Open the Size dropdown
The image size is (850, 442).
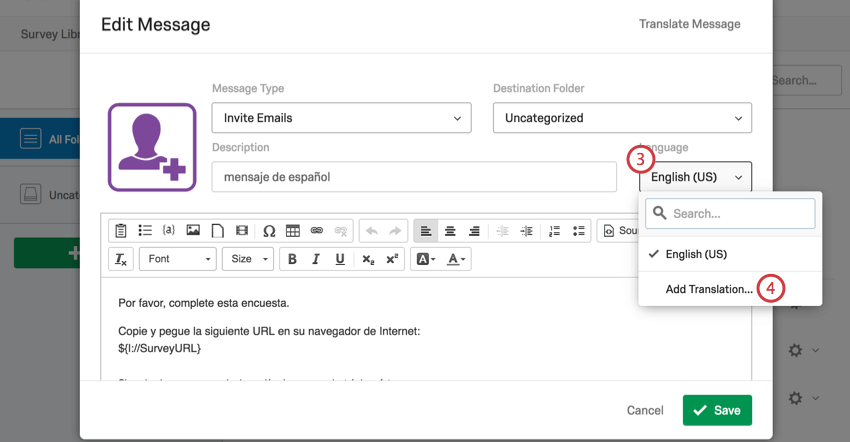248,259
